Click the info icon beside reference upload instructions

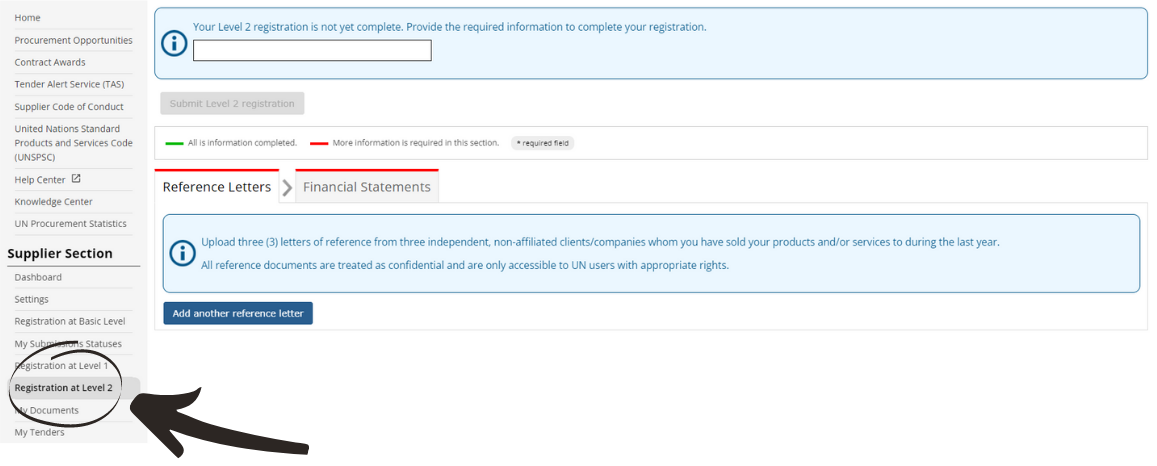click(x=182, y=253)
